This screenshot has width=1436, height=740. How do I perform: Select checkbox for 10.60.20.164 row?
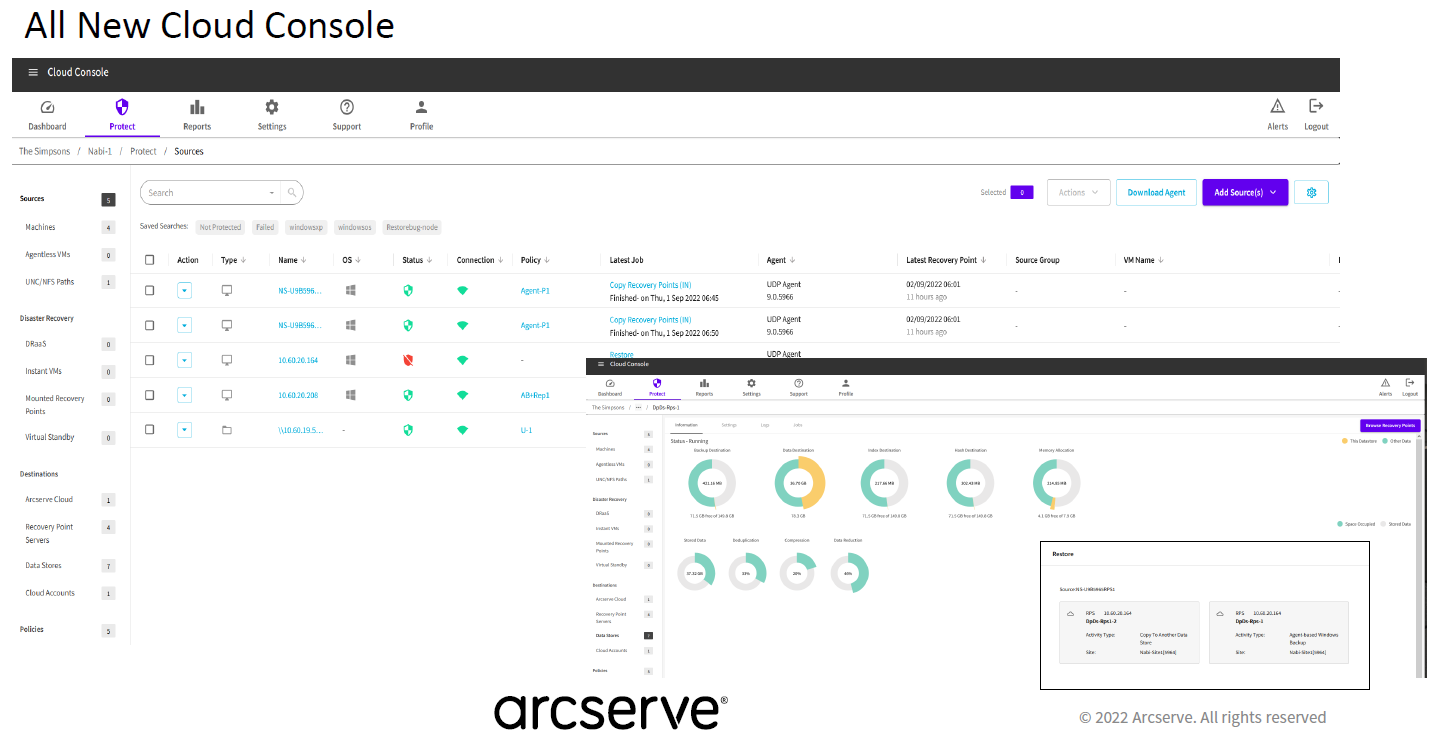tap(150, 360)
